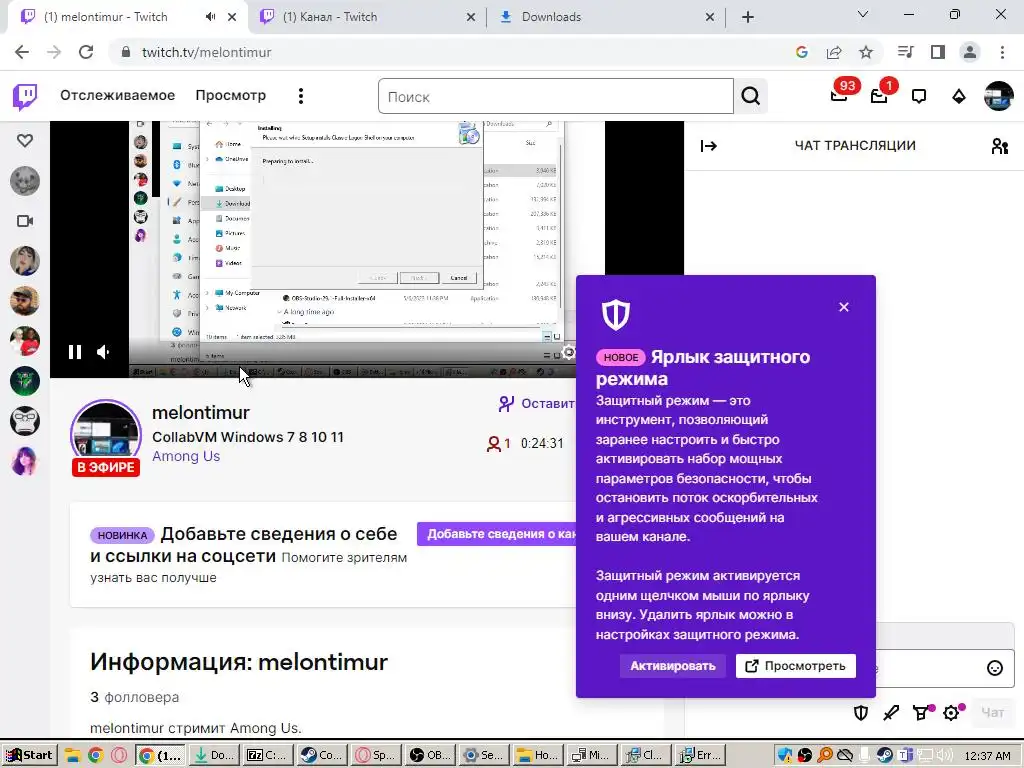Viewport: 1024px width, 768px height.
Task: Click the melontimur channel name
Action: point(201,413)
